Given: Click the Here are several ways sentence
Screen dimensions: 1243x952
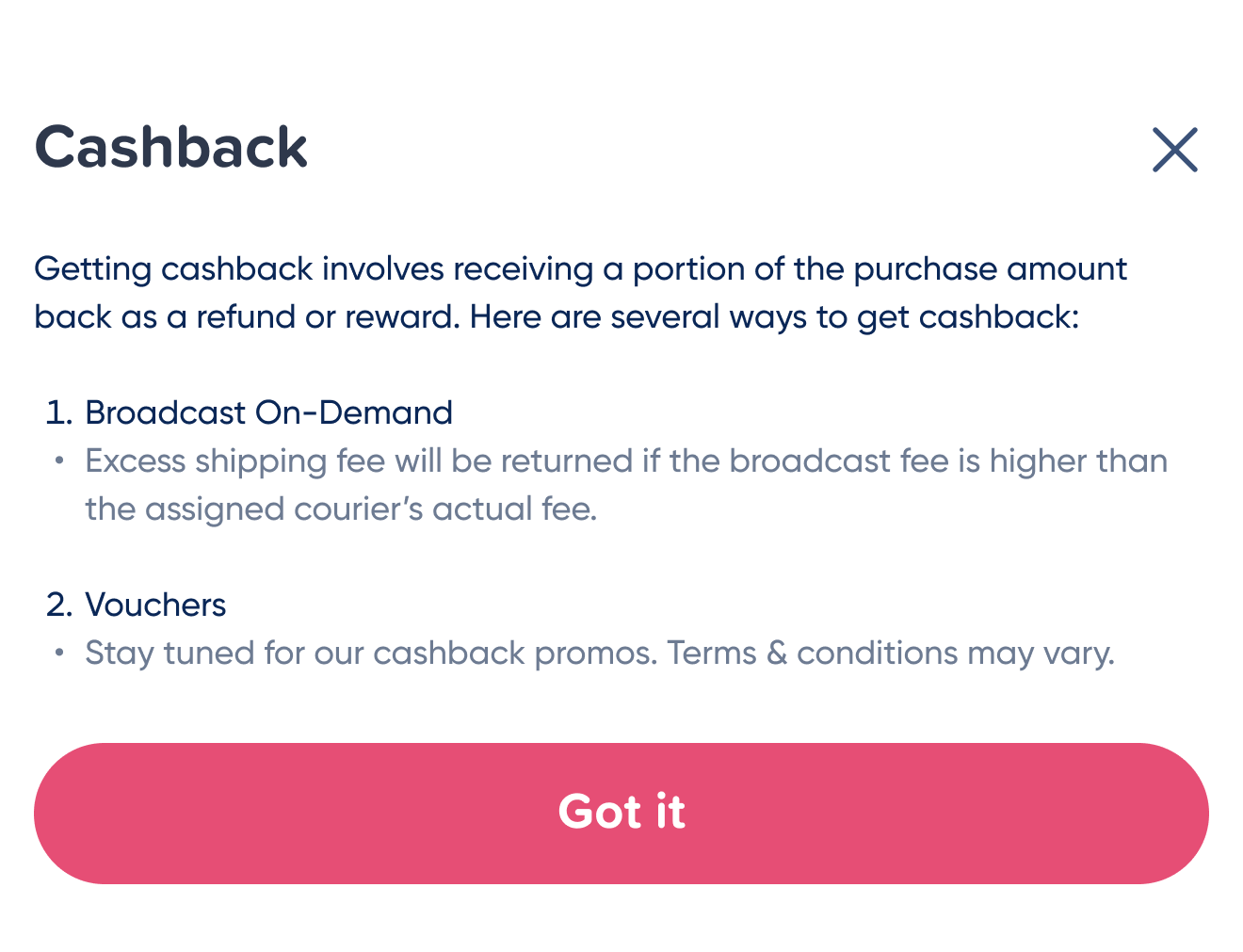Looking at the screenshot, I should pos(774,317).
